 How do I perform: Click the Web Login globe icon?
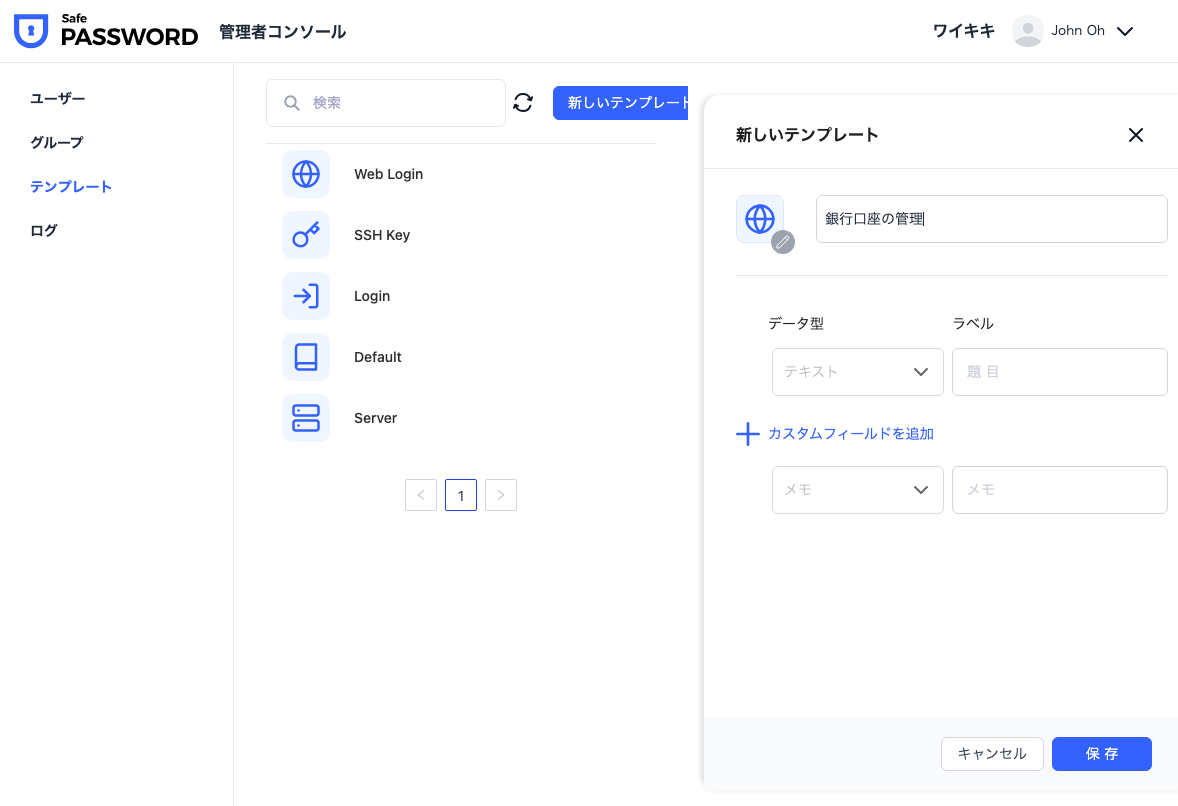[306, 174]
